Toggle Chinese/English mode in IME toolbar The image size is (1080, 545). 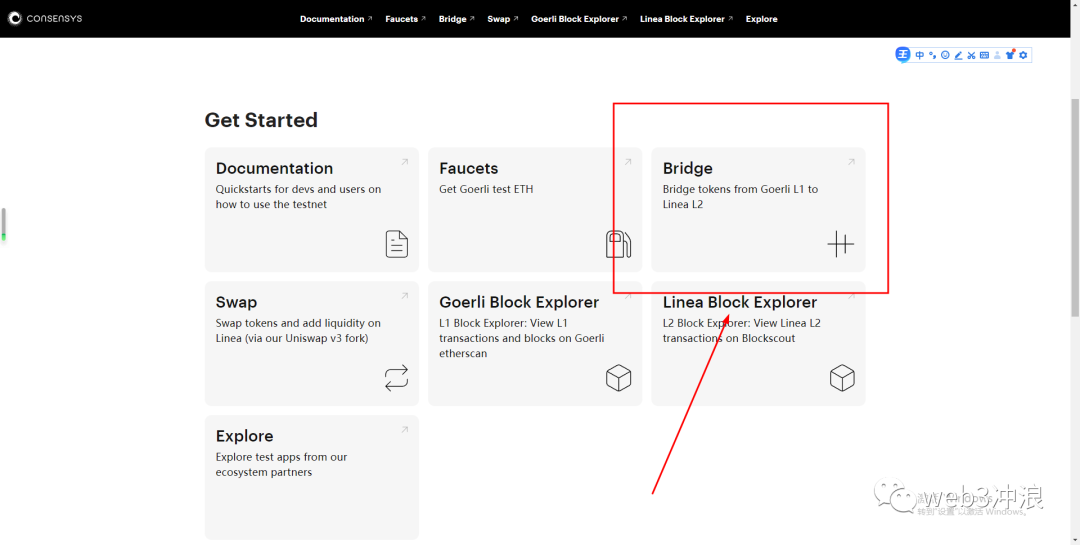[920, 55]
